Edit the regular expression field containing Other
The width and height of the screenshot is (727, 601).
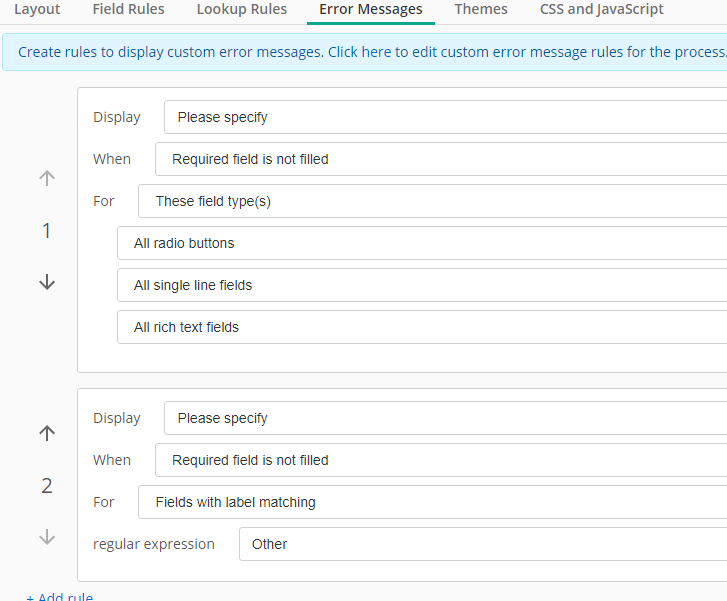click(483, 544)
